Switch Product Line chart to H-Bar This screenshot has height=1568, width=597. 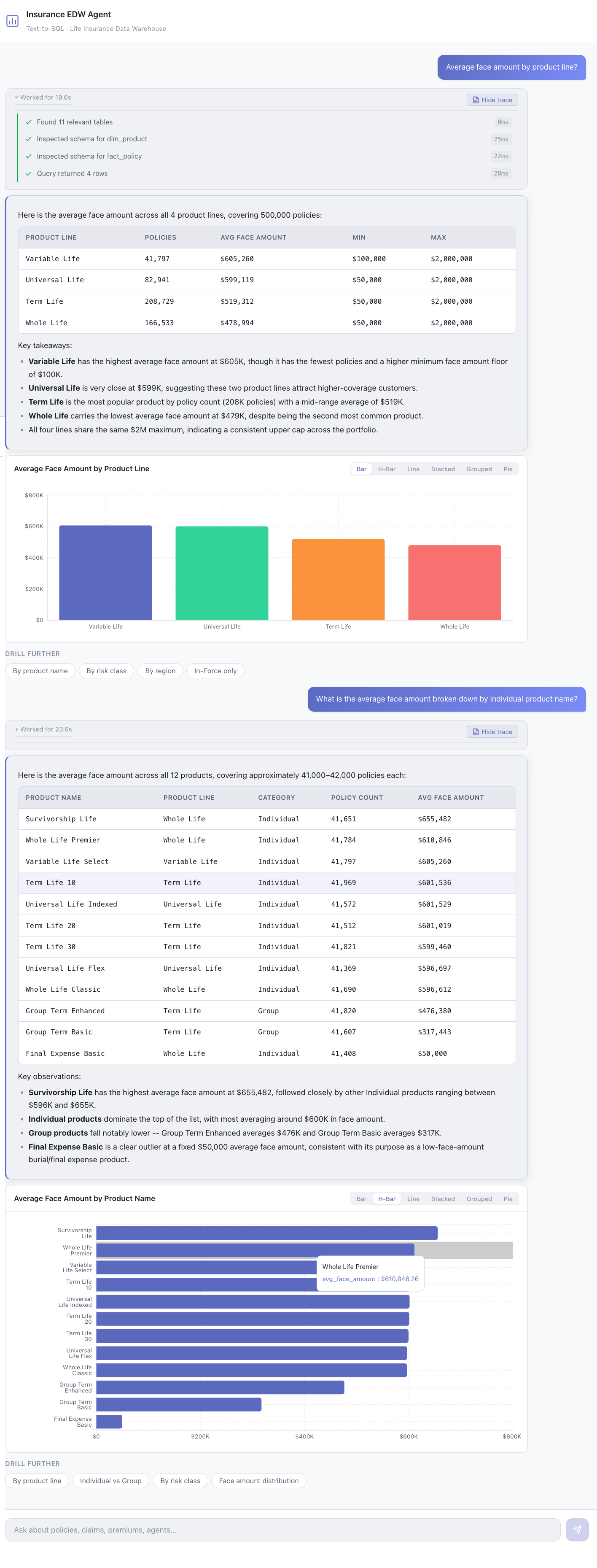coord(387,470)
